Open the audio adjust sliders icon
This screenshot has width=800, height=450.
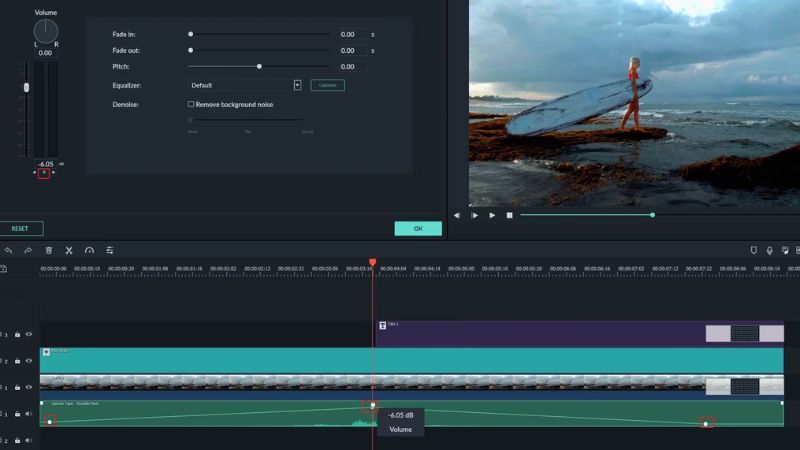(110, 250)
